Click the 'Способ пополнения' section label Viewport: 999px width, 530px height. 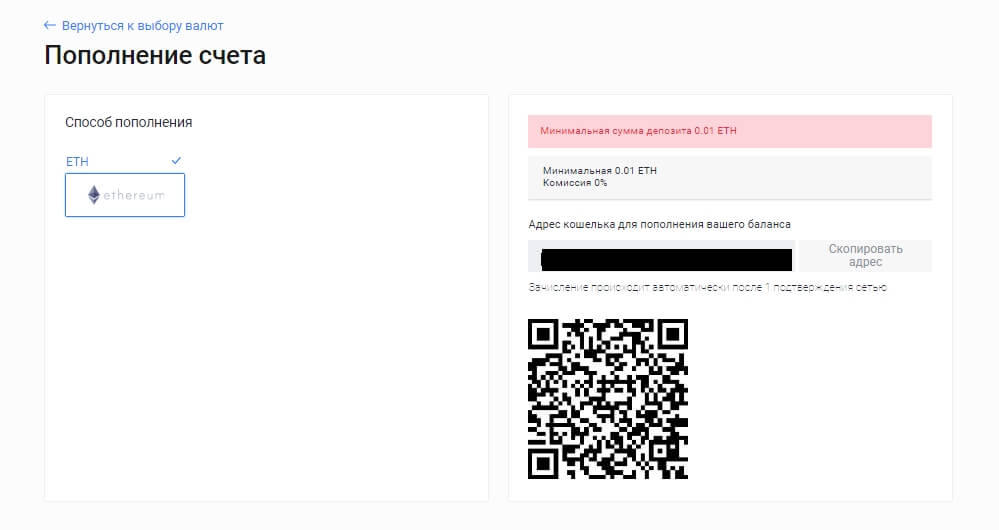click(x=129, y=122)
